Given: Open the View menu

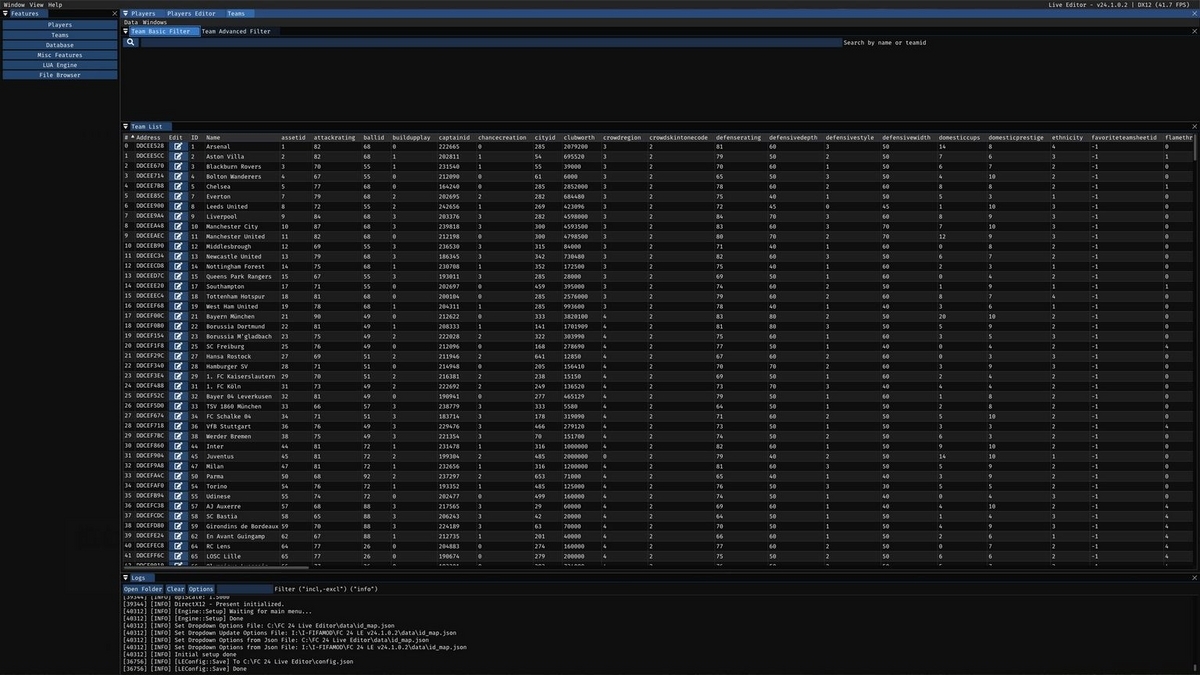Looking at the screenshot, I should (36, 5).
